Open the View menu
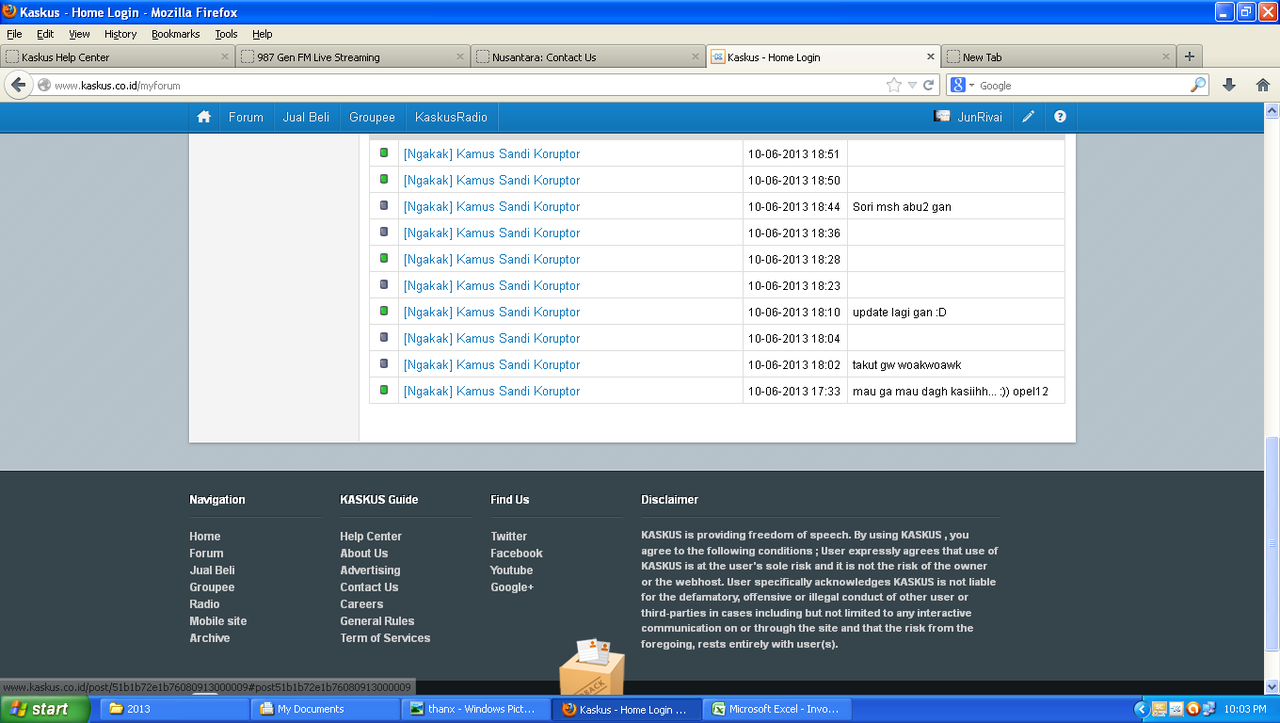This screenshot has width=1280, height=723. [79, 34]
